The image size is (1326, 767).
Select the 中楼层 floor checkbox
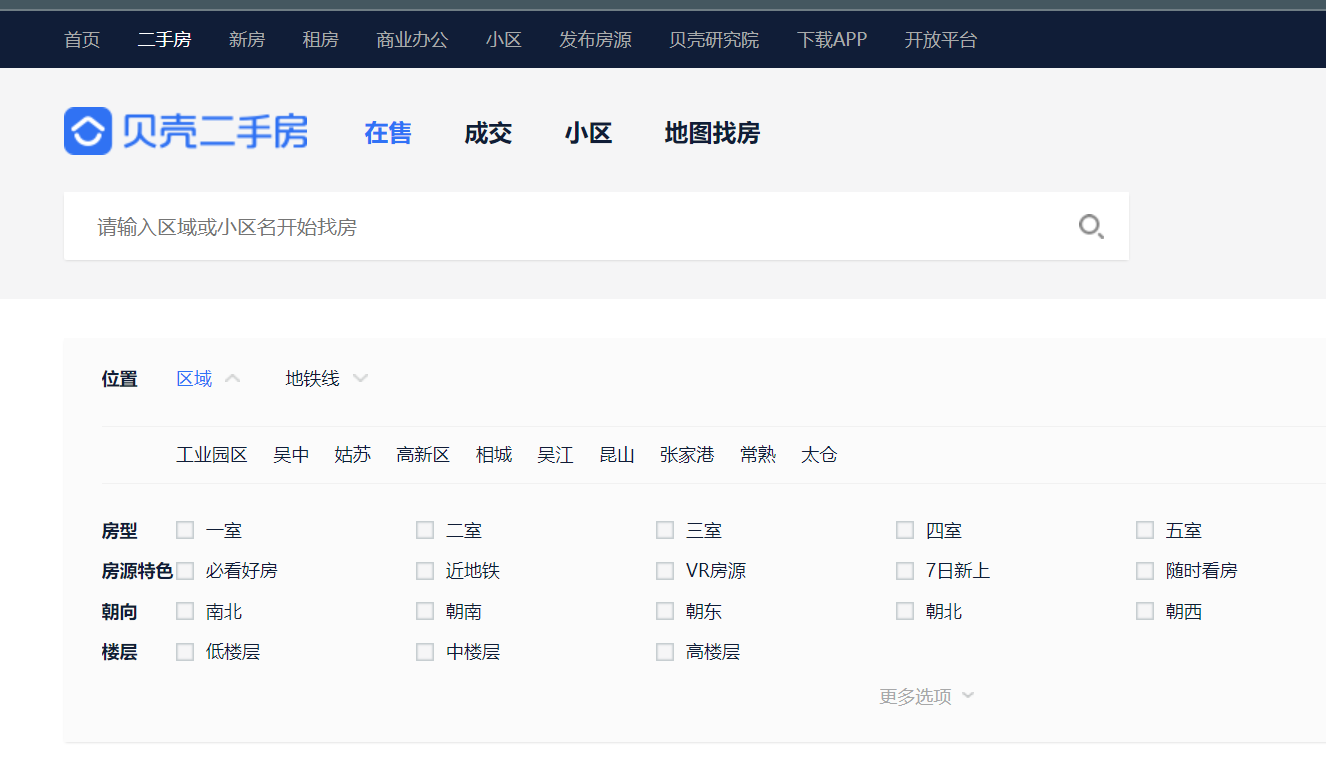point(425,652)
